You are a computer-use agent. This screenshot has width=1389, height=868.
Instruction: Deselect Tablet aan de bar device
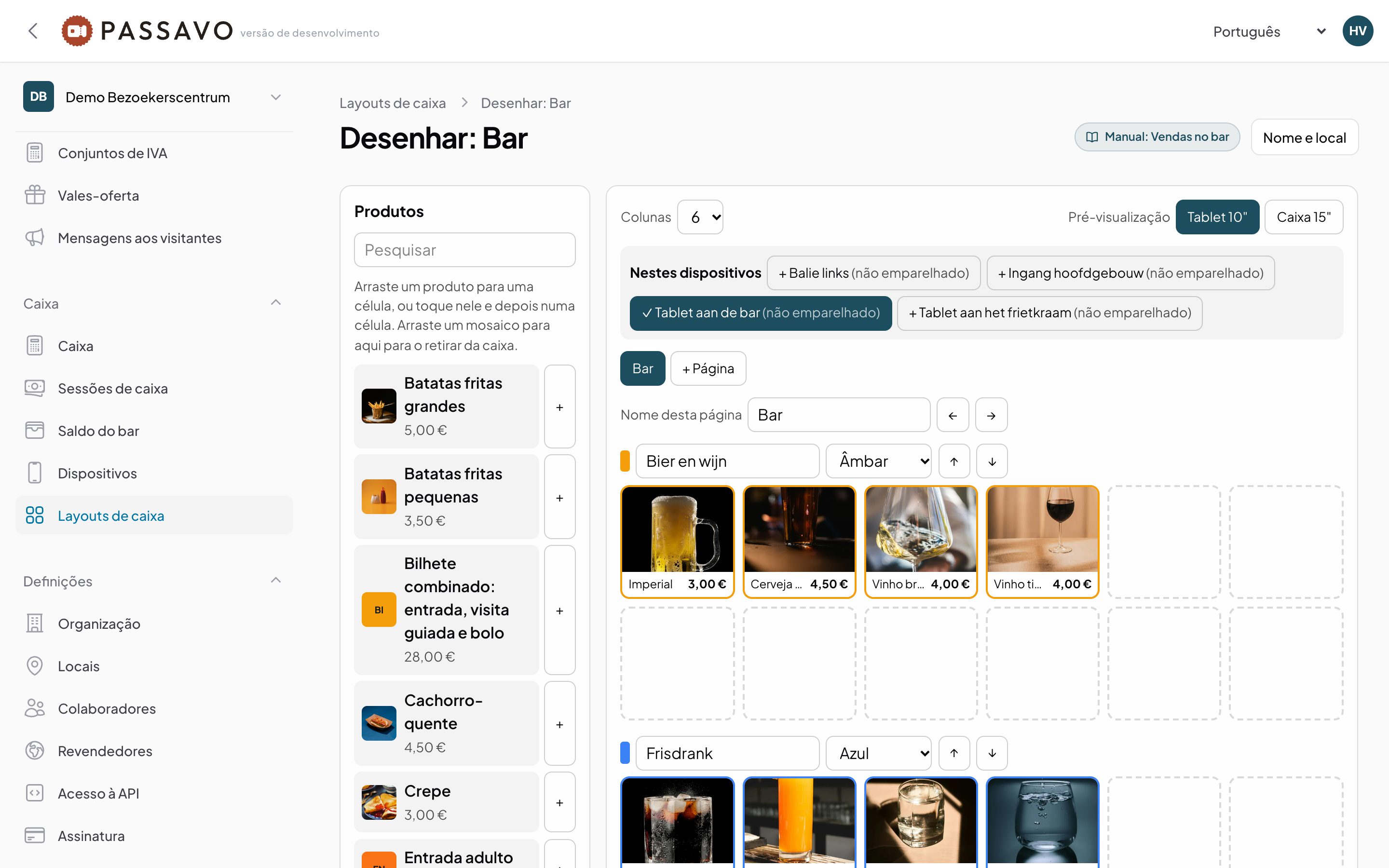pyautogui.click(x=761, y=313)
